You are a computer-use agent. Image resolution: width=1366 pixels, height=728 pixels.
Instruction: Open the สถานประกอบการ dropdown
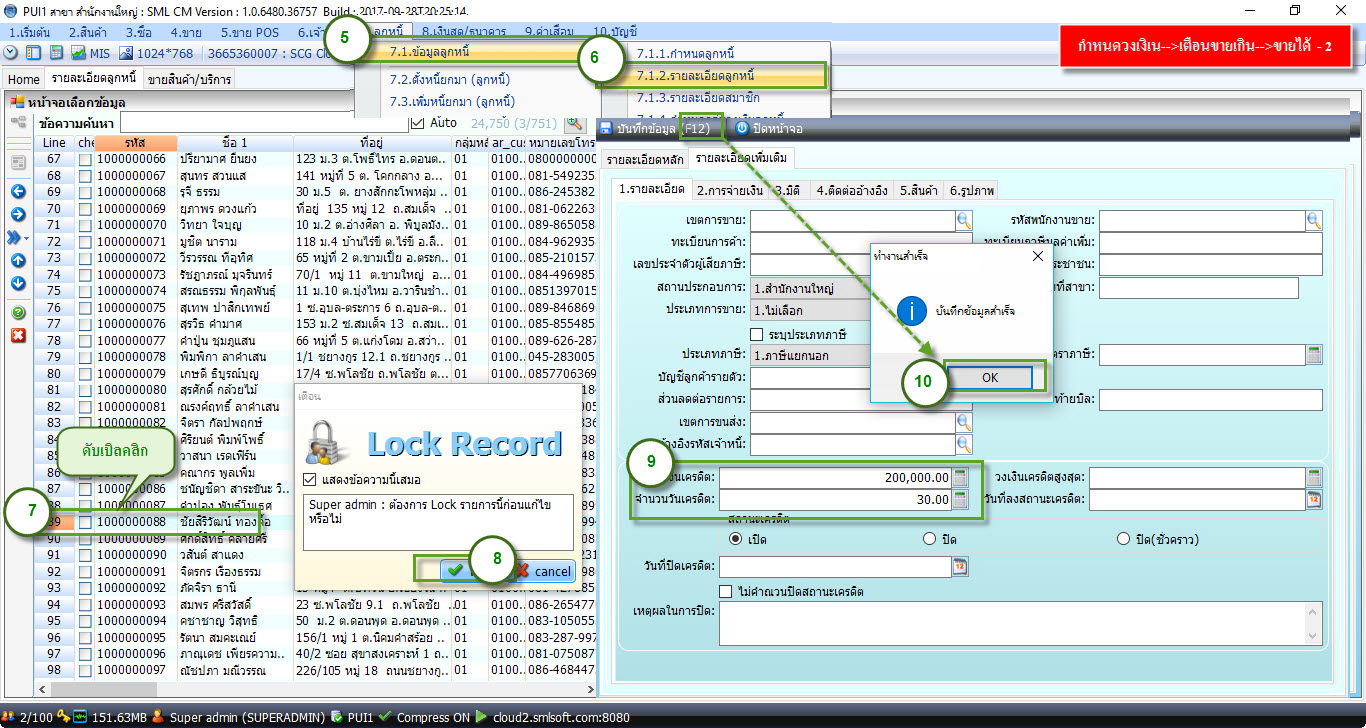point(810,288)
